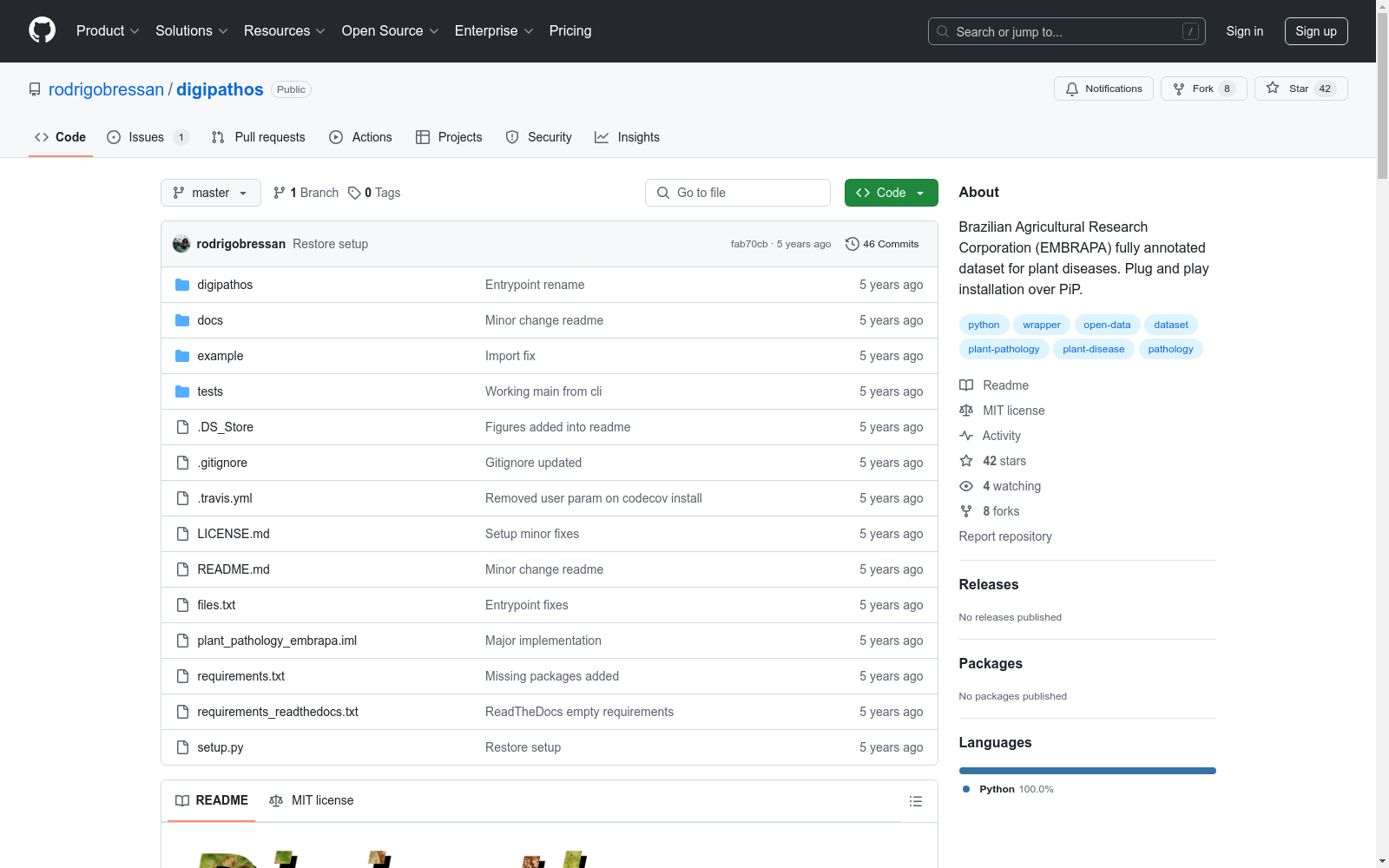The width and height of the screenshot is (1389, 868).
Task: Click the fork icon beside 8 forks
Action: 966,511
